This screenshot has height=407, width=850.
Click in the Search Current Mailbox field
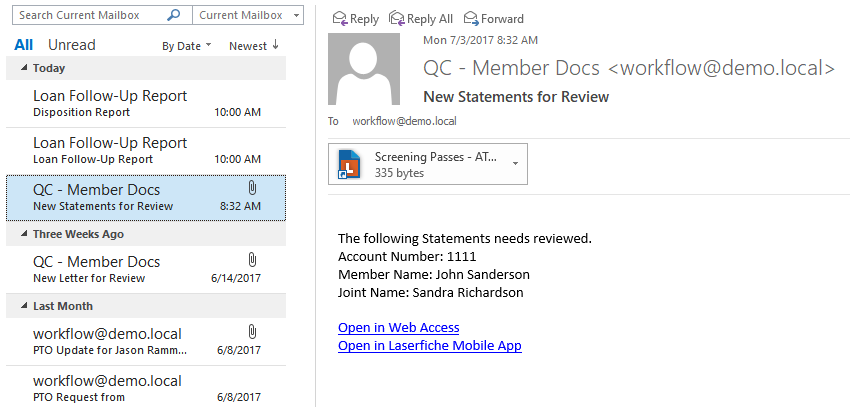(x=89, y=15)
